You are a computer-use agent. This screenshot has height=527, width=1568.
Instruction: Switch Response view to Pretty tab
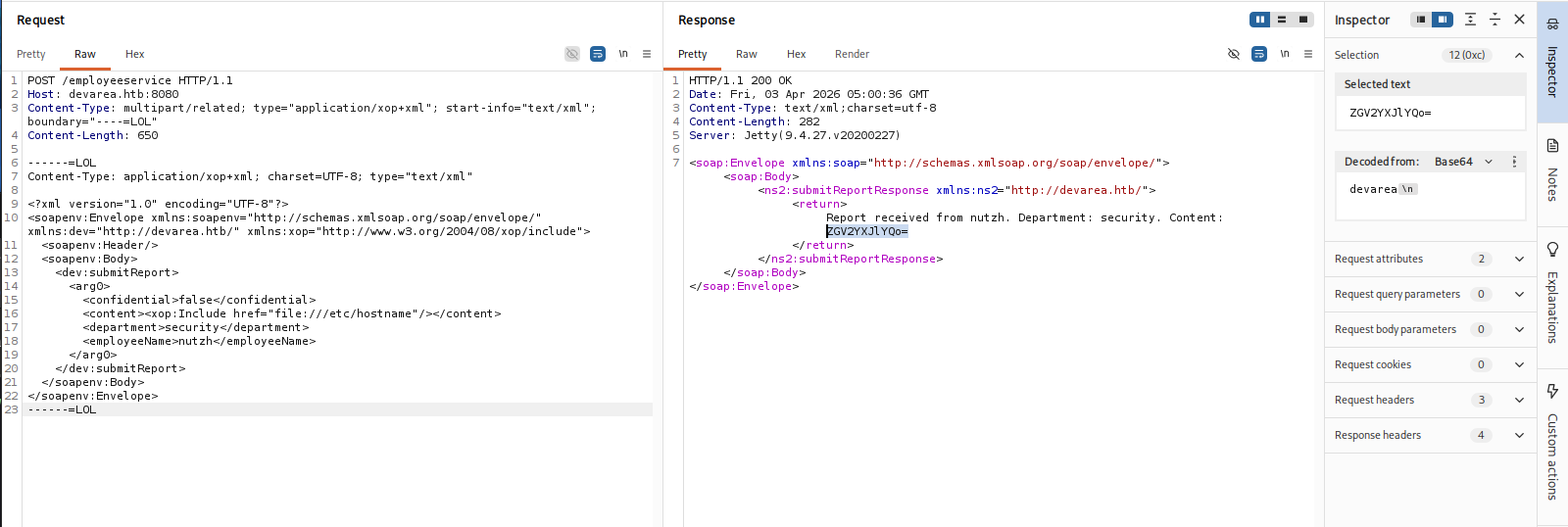tap(693, 54)
